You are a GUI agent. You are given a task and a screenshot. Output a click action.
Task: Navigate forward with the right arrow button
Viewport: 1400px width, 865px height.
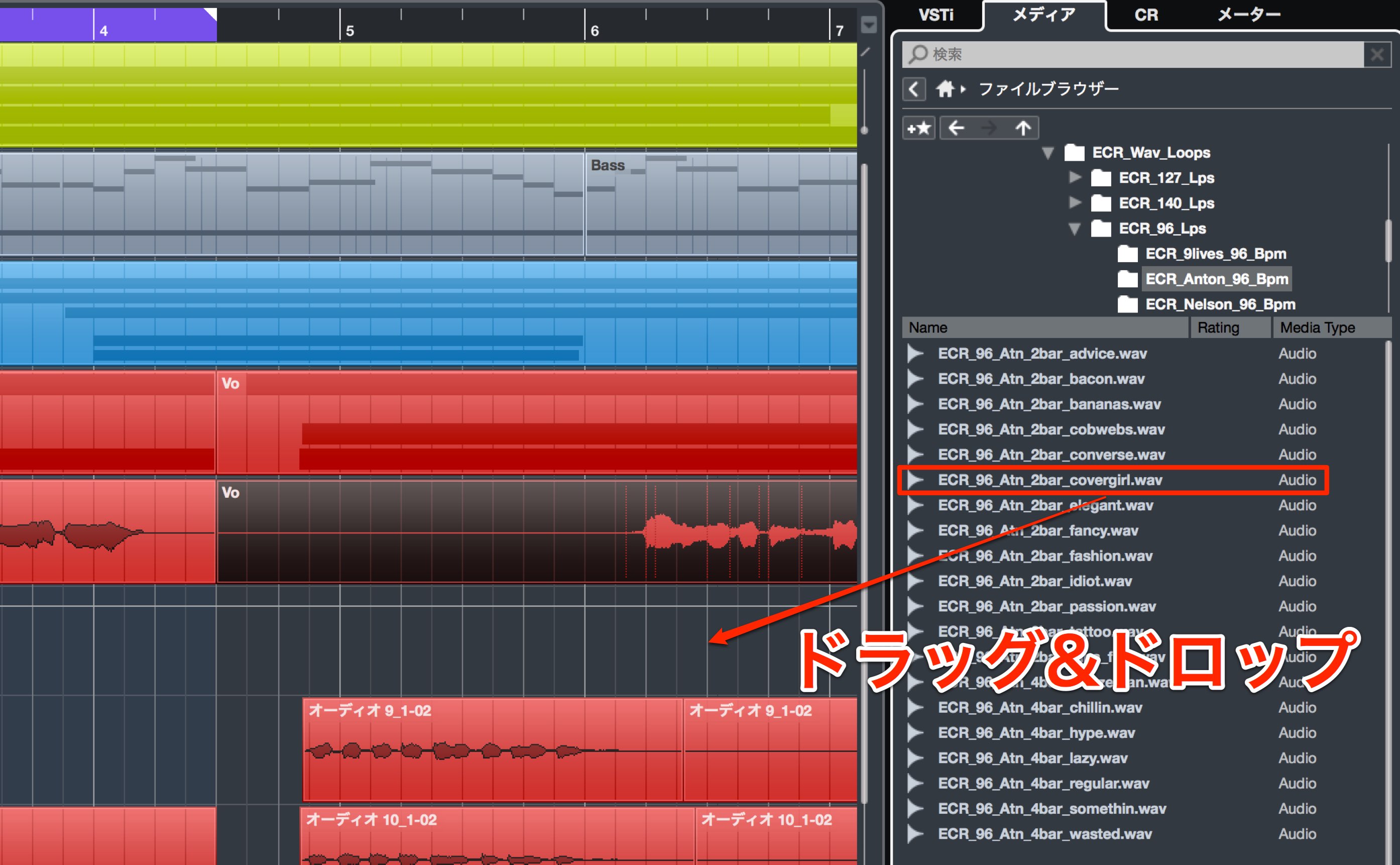989,128
